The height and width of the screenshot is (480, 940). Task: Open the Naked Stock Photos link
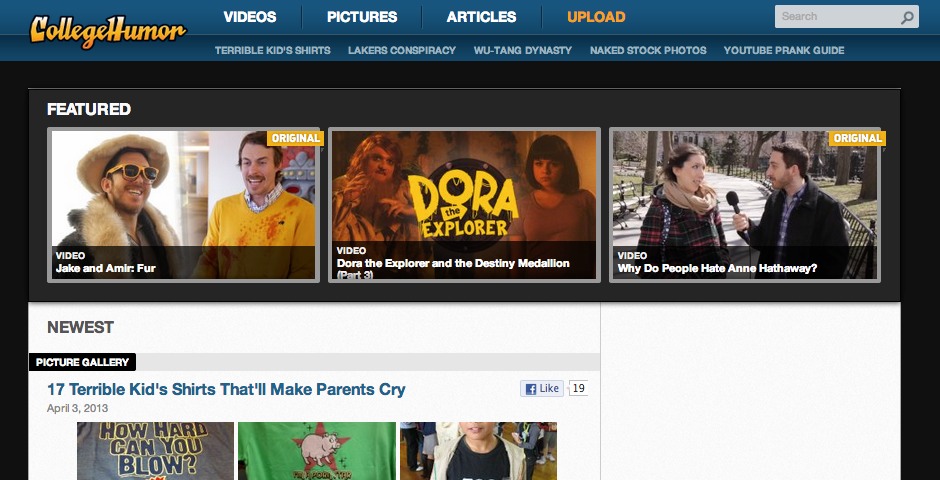[x=648, y=50]
